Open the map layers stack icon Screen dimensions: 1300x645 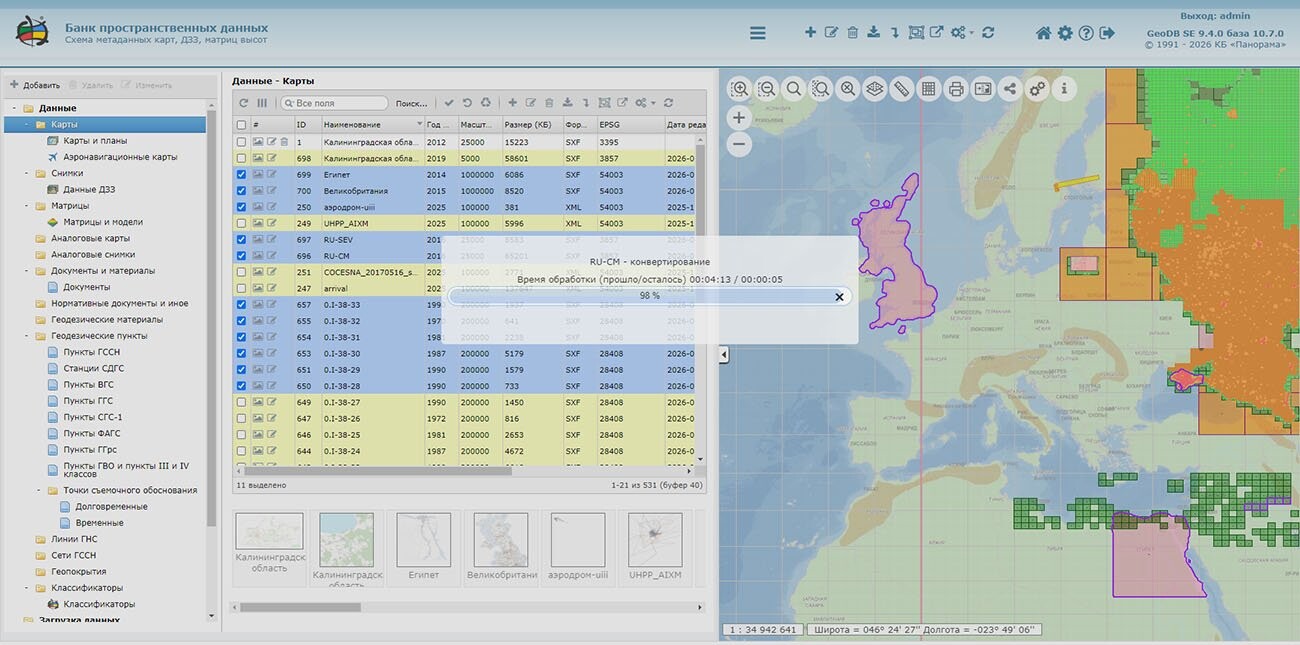tap(875, 89)
